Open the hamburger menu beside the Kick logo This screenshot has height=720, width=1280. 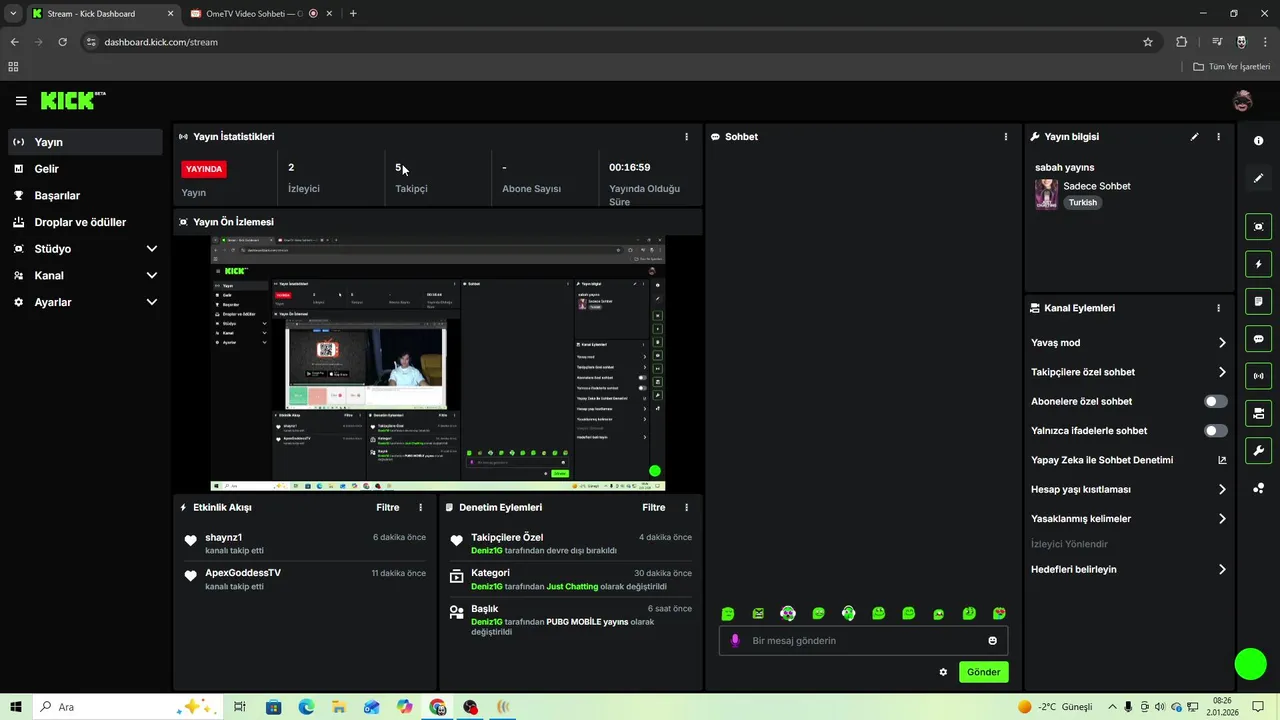[21, 101]
